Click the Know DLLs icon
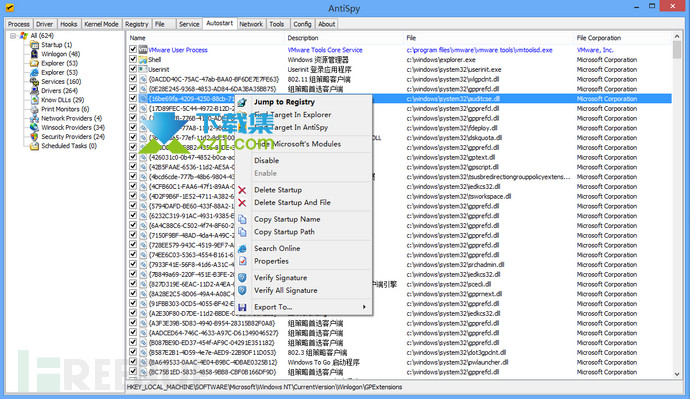The width and height of the screenshot is (690, 399). pos(34,100)
